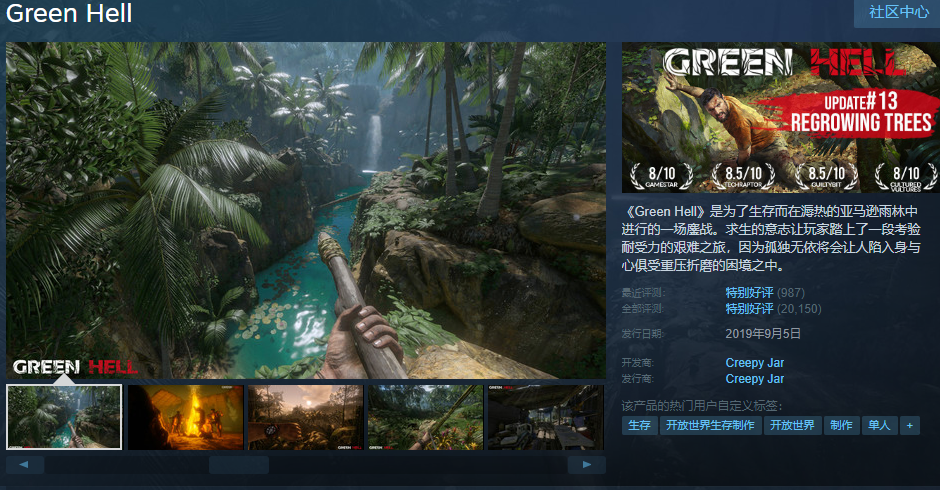Select the wooden shelter thumbnail
Viewport: 940px width, 490px height.
(545, 417)
